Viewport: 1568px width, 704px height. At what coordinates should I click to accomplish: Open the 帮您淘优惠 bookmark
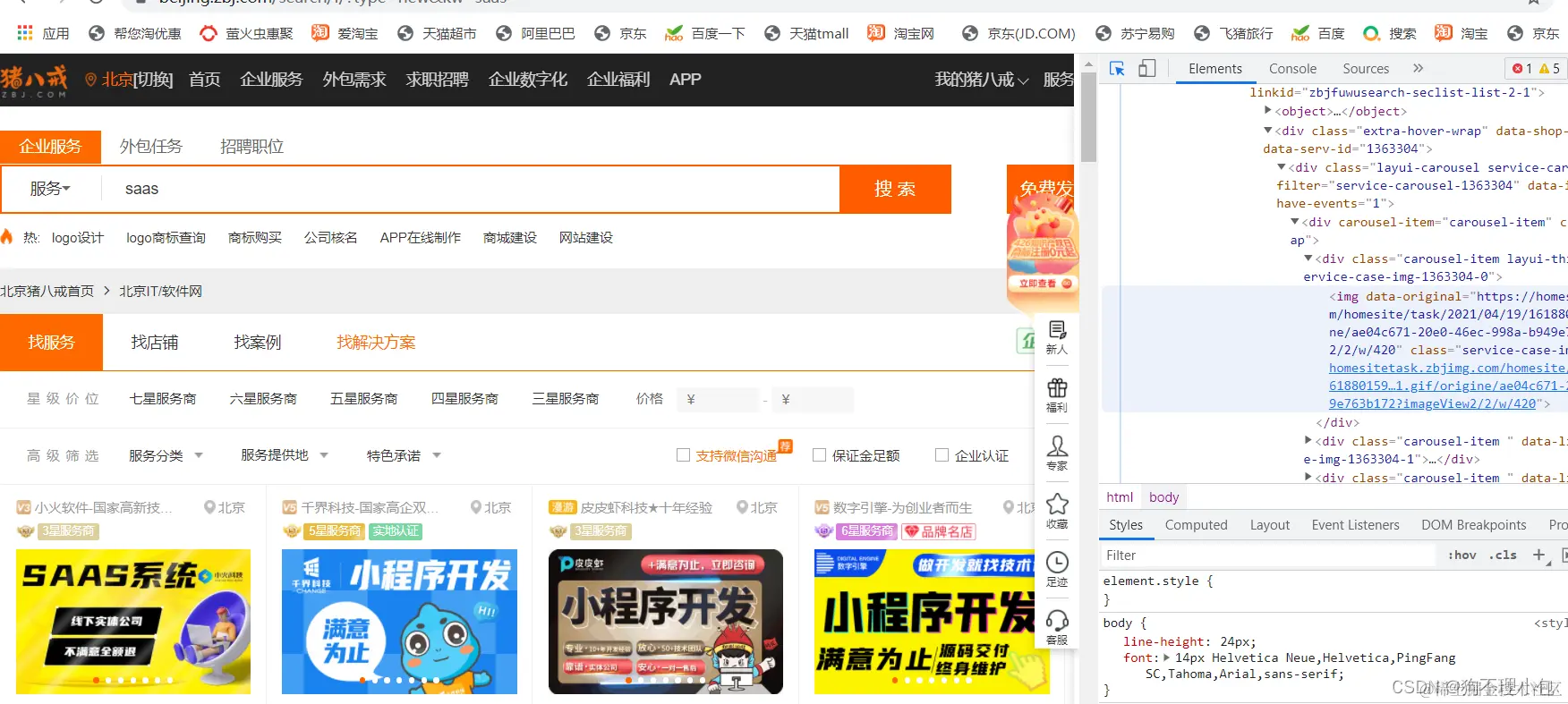pos(135,33)
